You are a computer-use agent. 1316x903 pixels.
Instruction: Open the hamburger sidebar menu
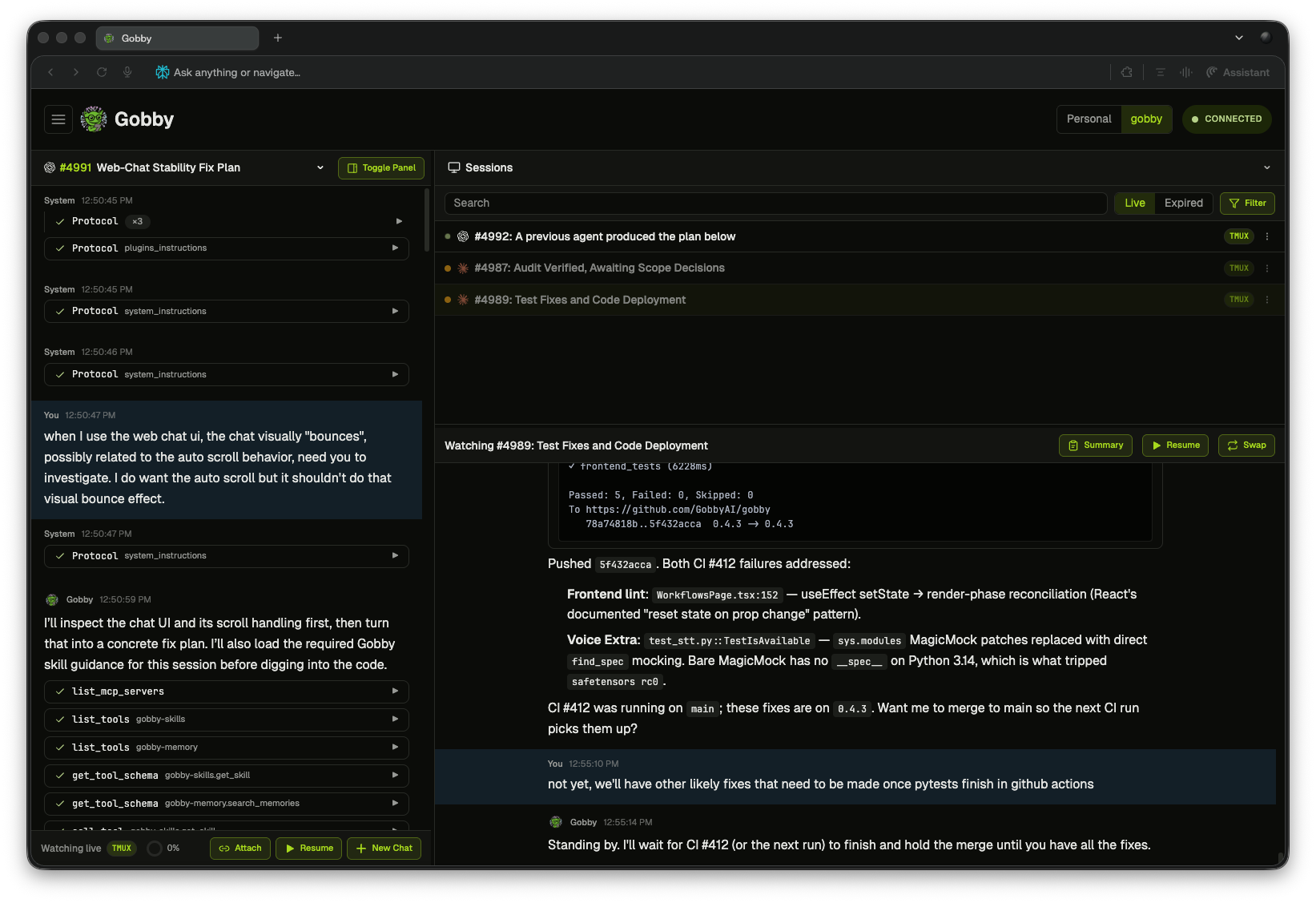pyautogui.click(x=58, y=119)
